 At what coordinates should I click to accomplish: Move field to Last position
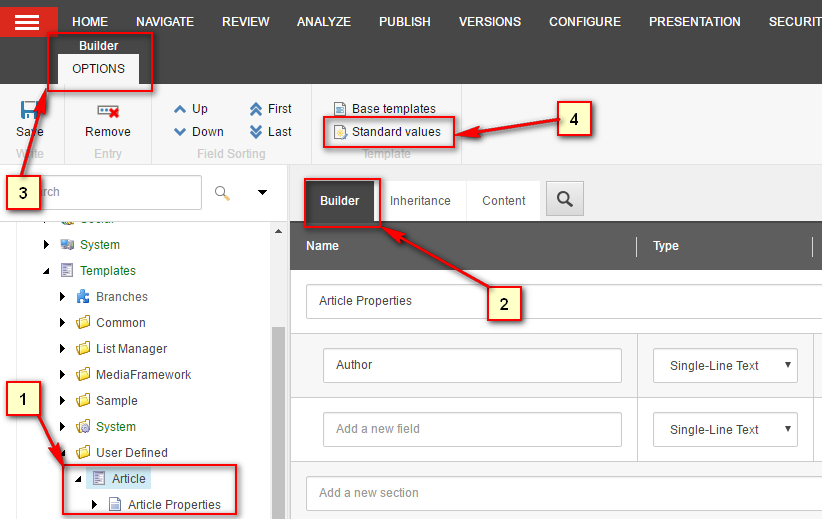[x=256, y=132]
